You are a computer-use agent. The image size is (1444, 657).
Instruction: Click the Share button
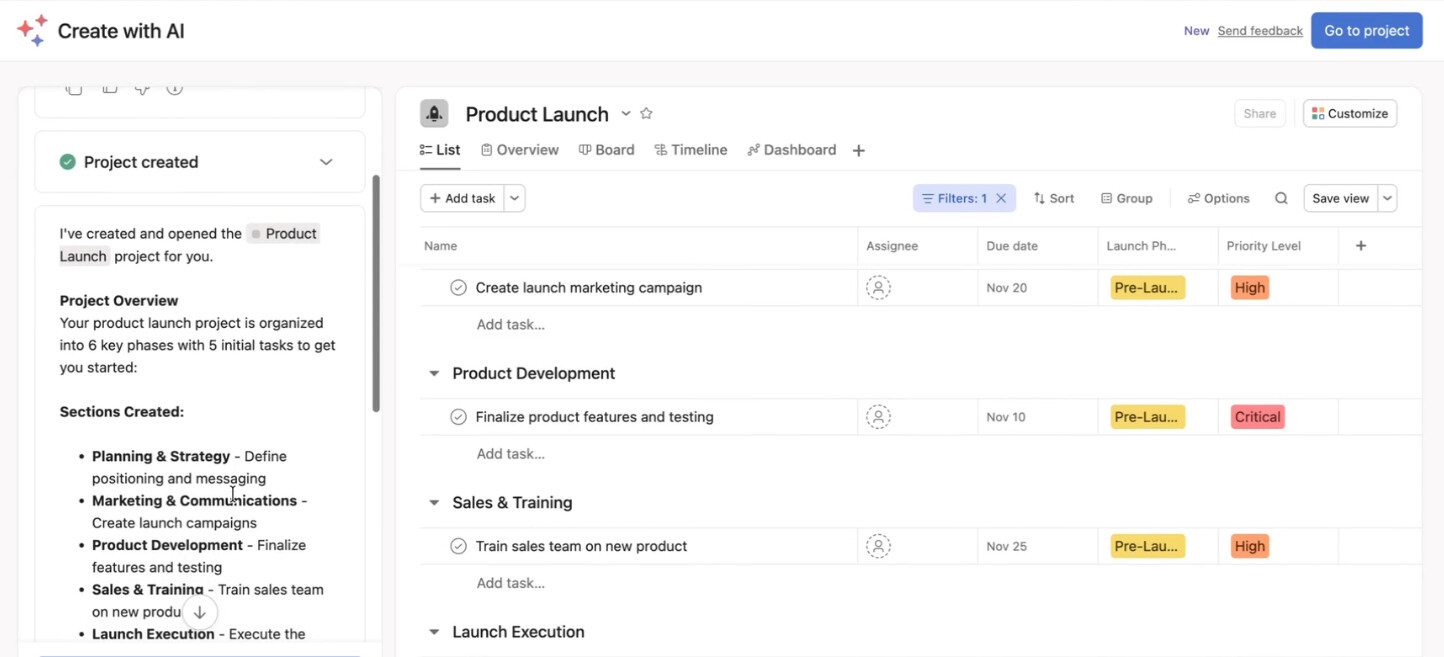point(1259,114)
